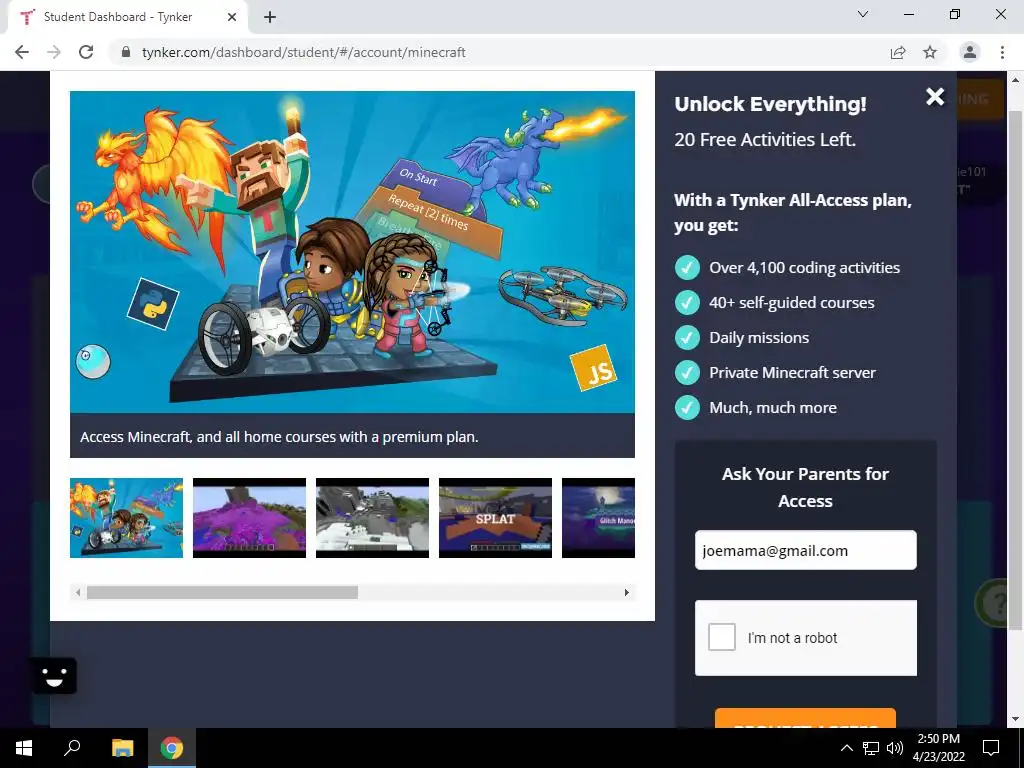1024x768 pixels.
Task: Click the 'Much, much more' text
Action: (x=773, y=408)
